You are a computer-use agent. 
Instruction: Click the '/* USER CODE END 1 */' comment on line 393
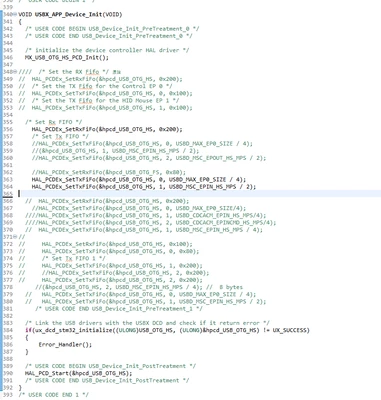click(x=53, y=395)
